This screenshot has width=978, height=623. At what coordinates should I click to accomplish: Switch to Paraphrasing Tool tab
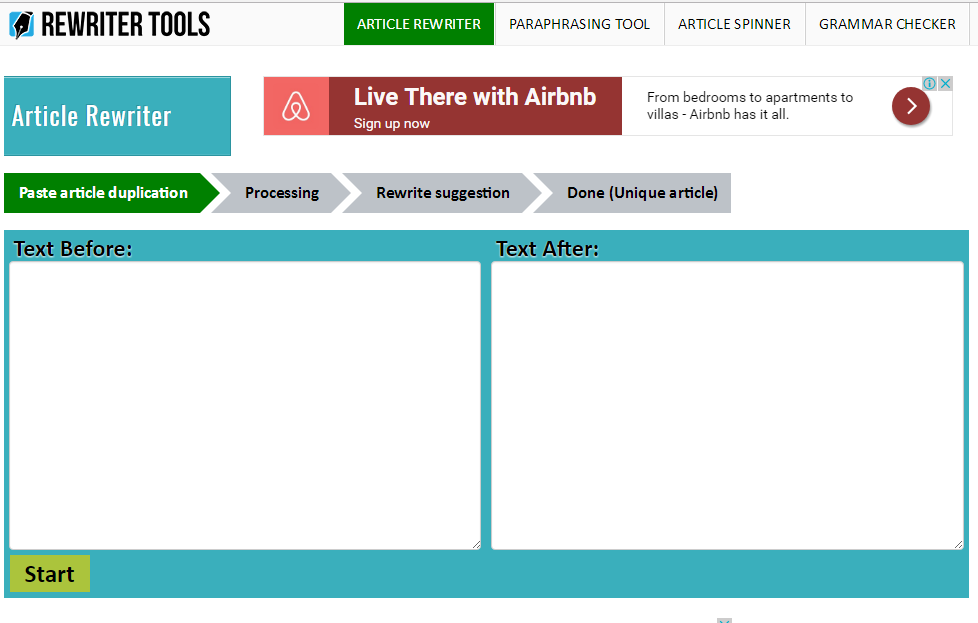579,24
